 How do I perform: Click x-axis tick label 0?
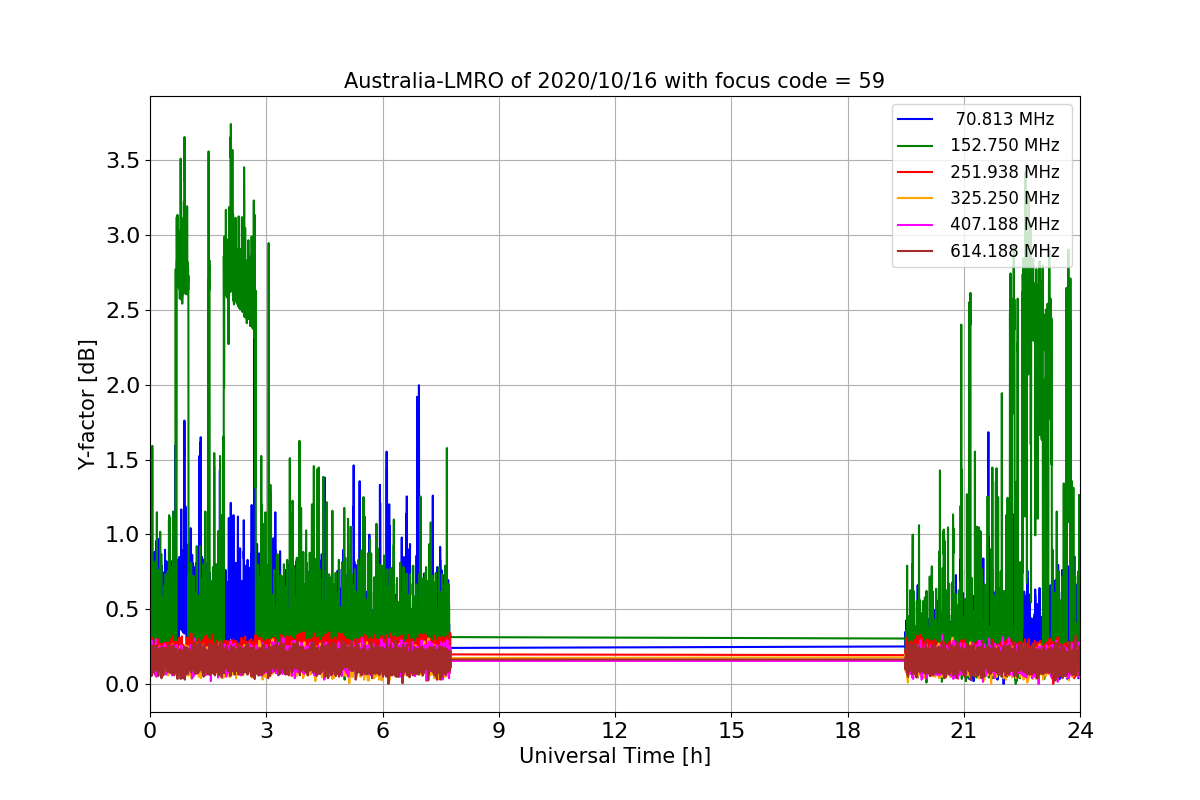pyautogui.click(x=150, y=731)
